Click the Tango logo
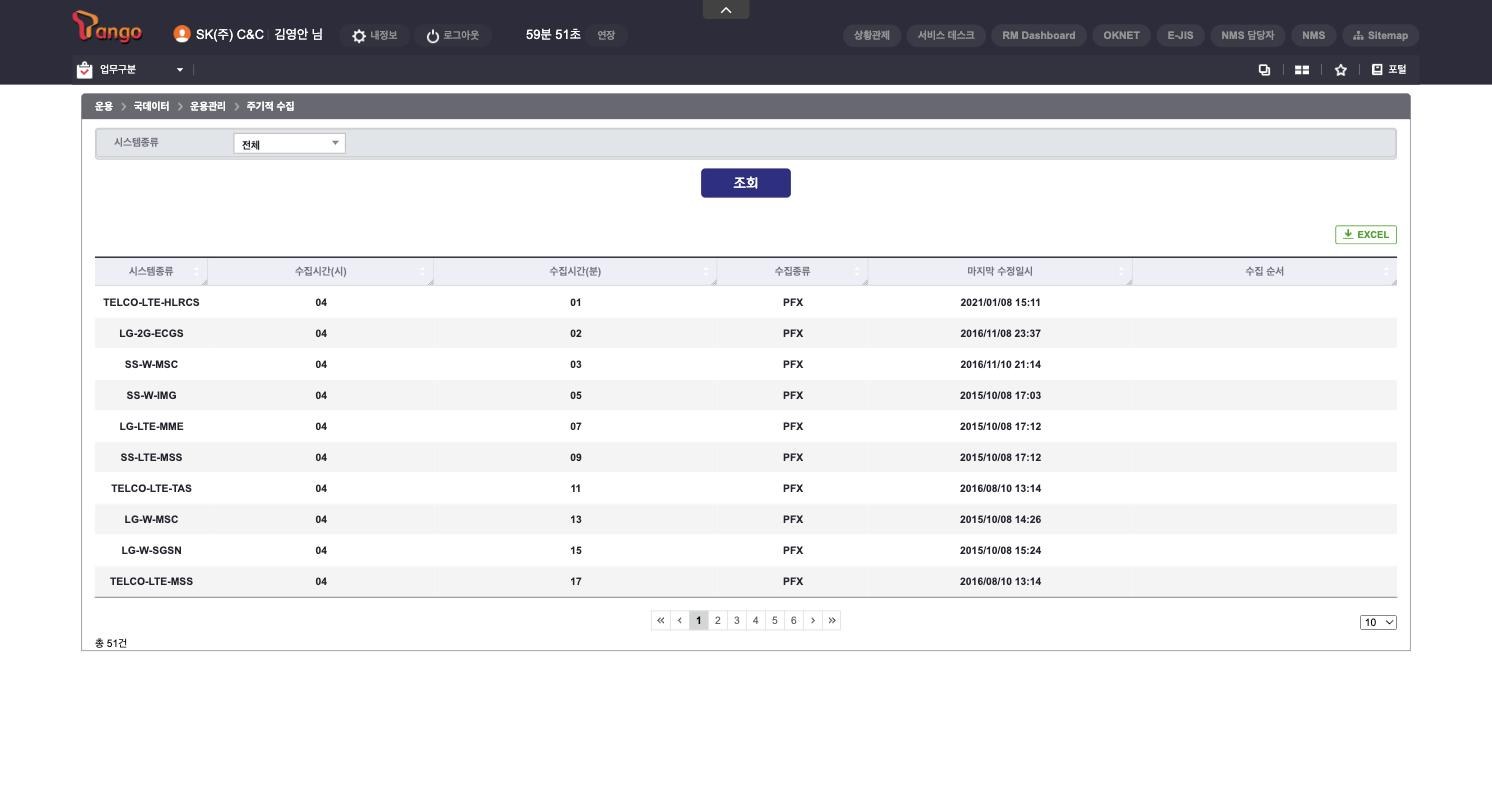The width and height of the screenshot is (1492, 812). [107, 27]
